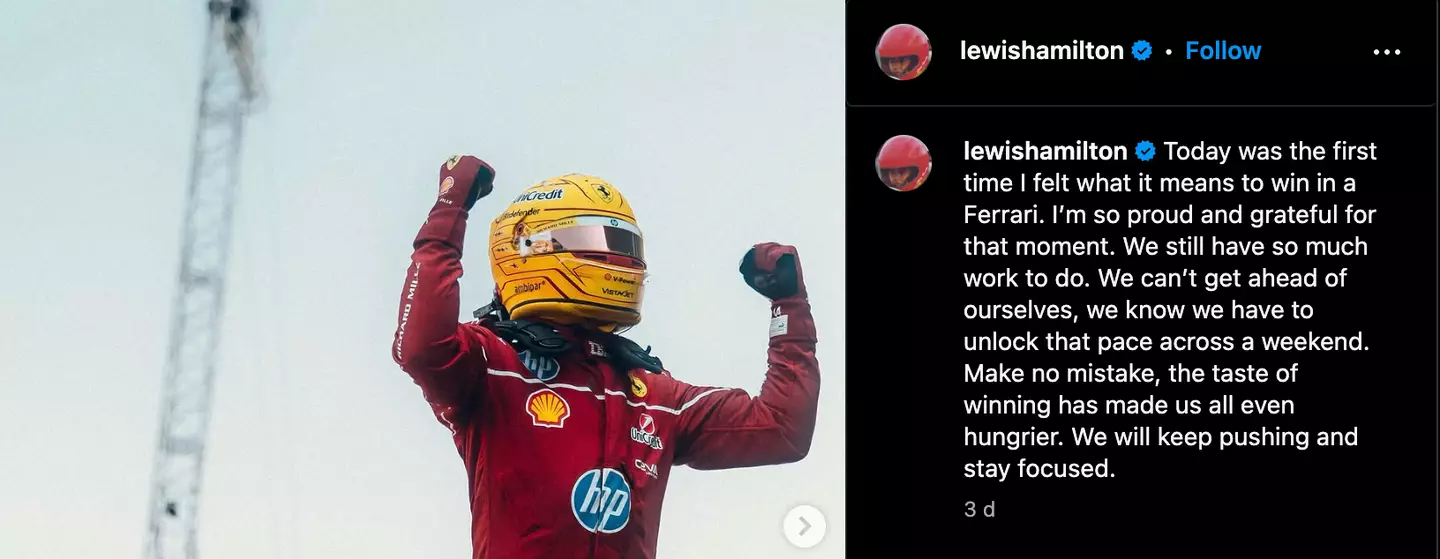The image size is (1440, 559).
Task: Click the large HP logo on the suit chest
Action: [x=601, y=500]
